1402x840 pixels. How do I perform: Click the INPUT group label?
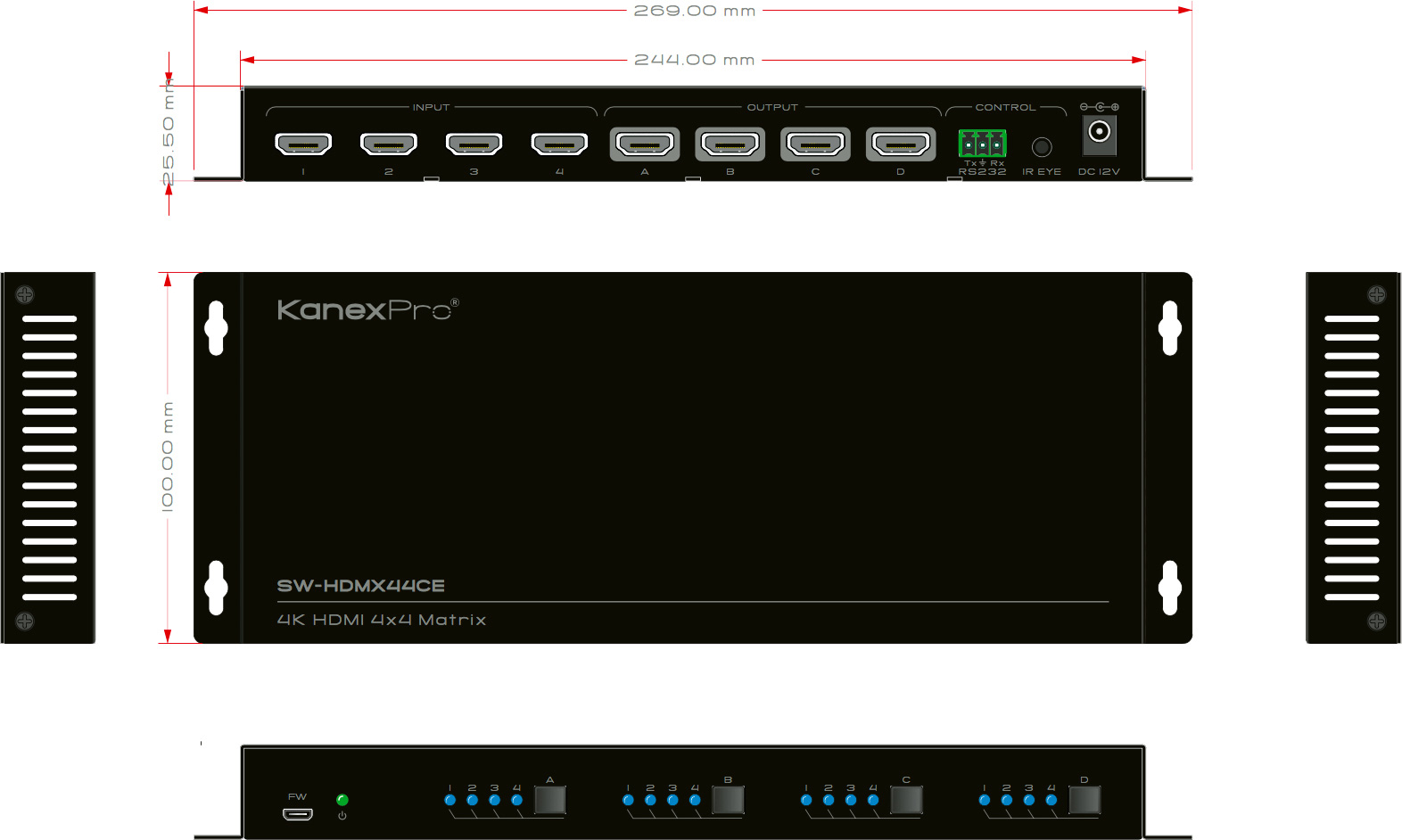point(431,107)
